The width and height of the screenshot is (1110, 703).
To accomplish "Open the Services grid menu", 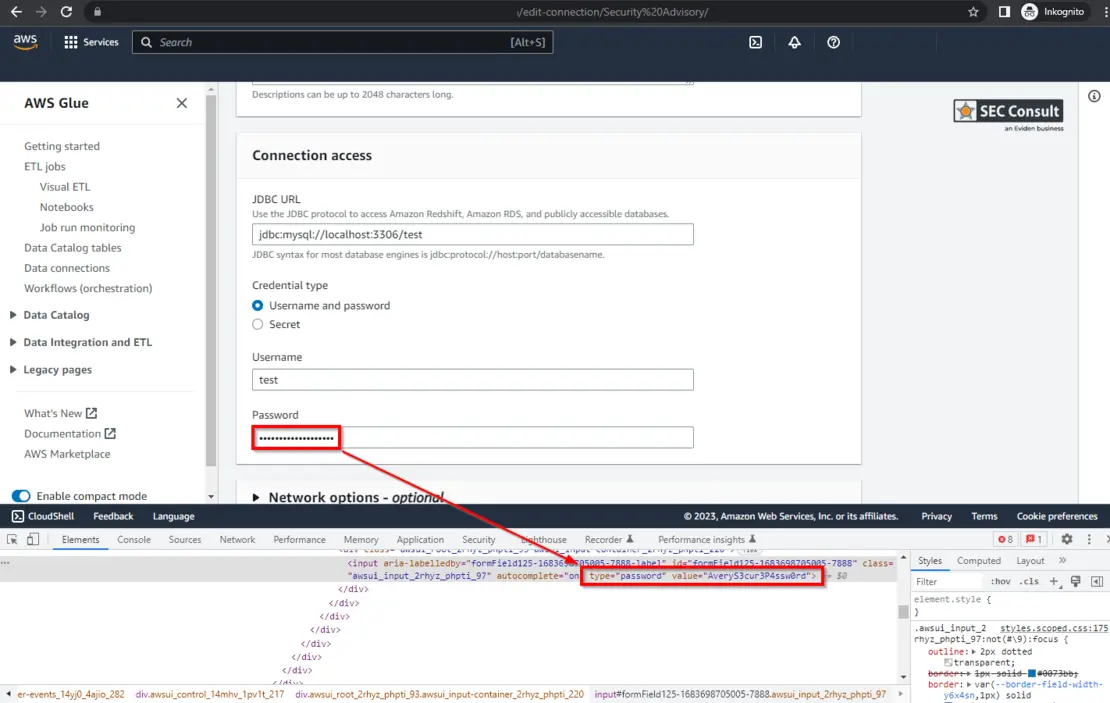I will tap(91, 42).
